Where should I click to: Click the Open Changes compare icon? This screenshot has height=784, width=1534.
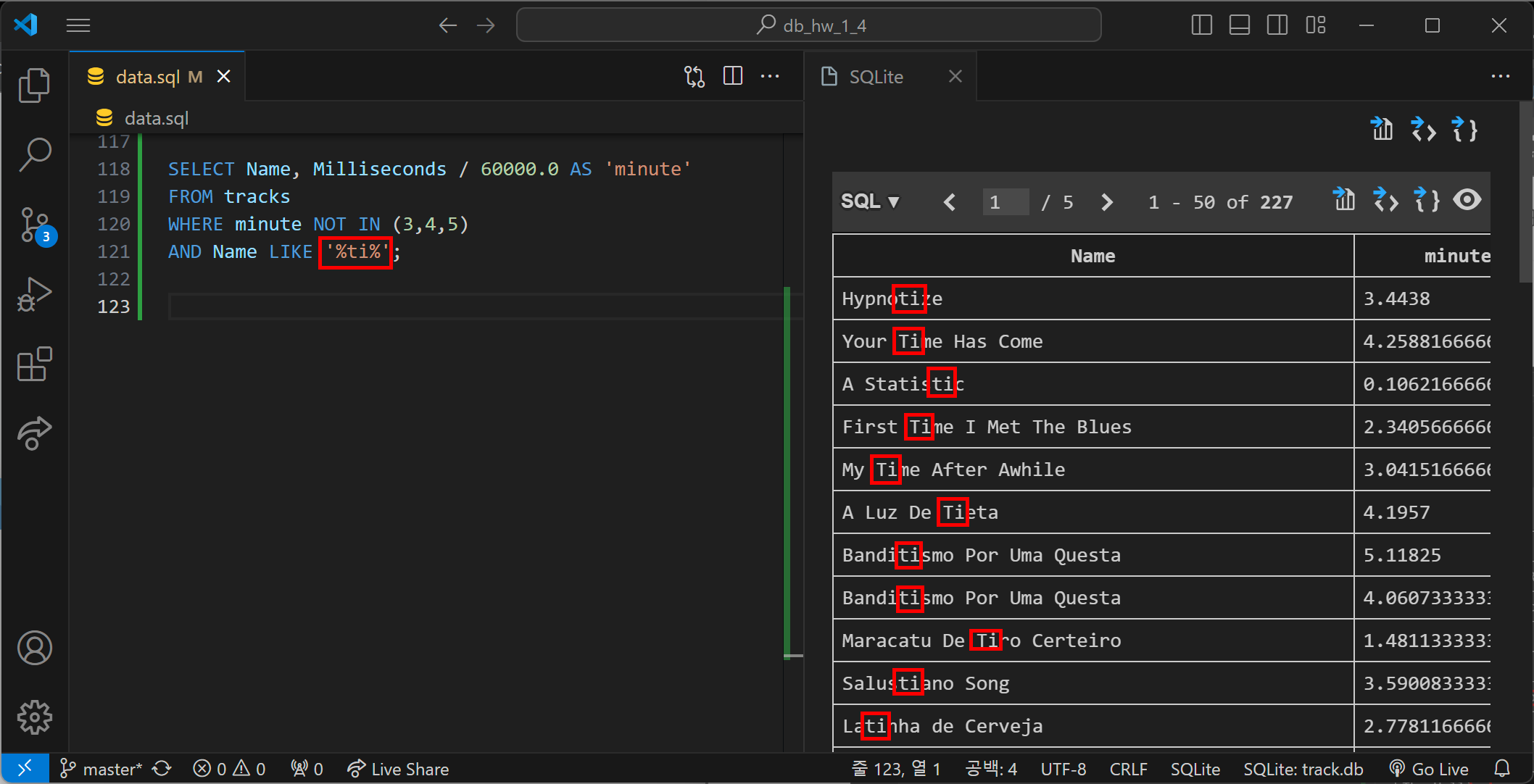tap(694, 77)
